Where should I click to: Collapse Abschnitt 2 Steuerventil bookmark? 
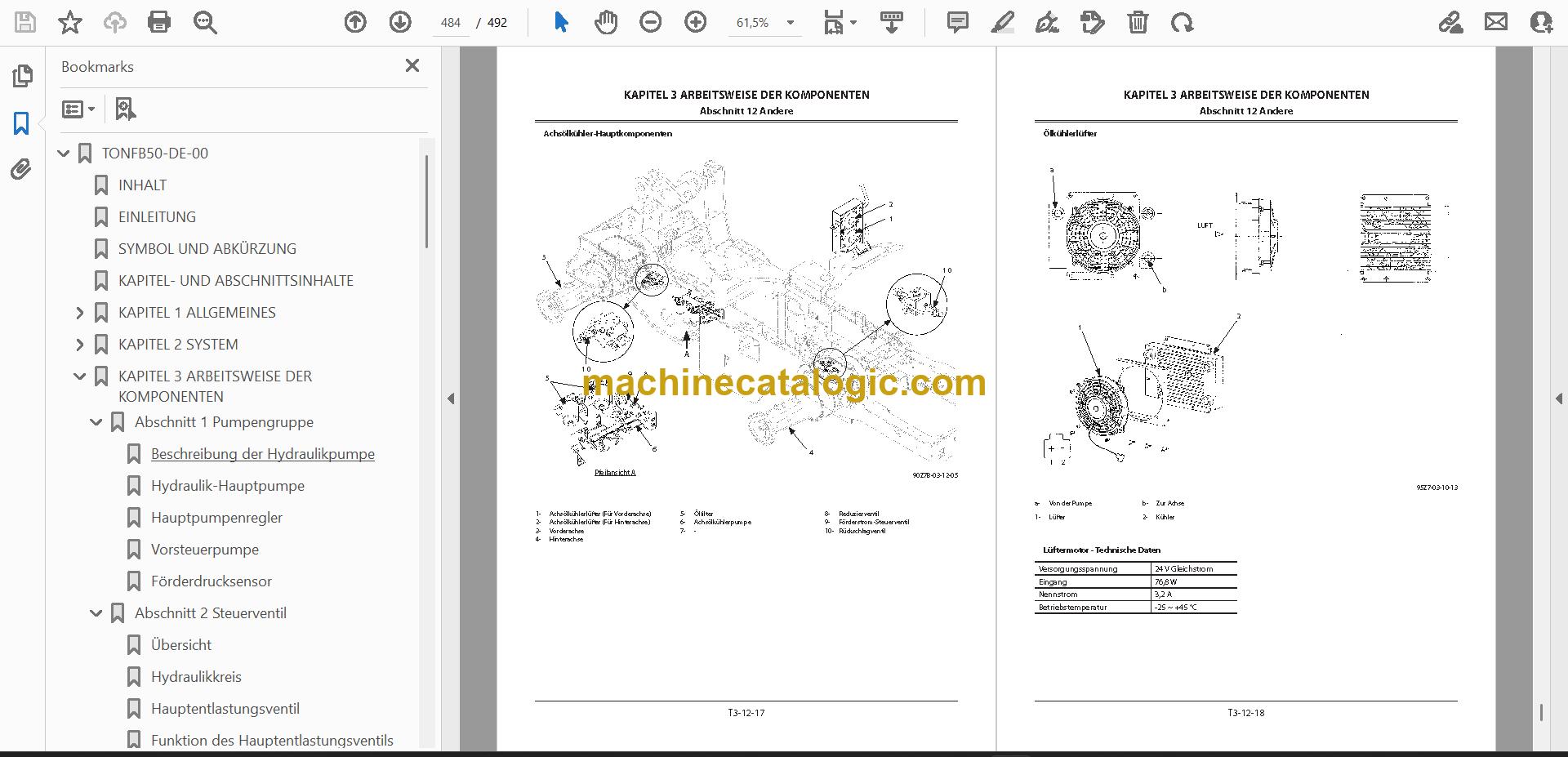(96, 613)
